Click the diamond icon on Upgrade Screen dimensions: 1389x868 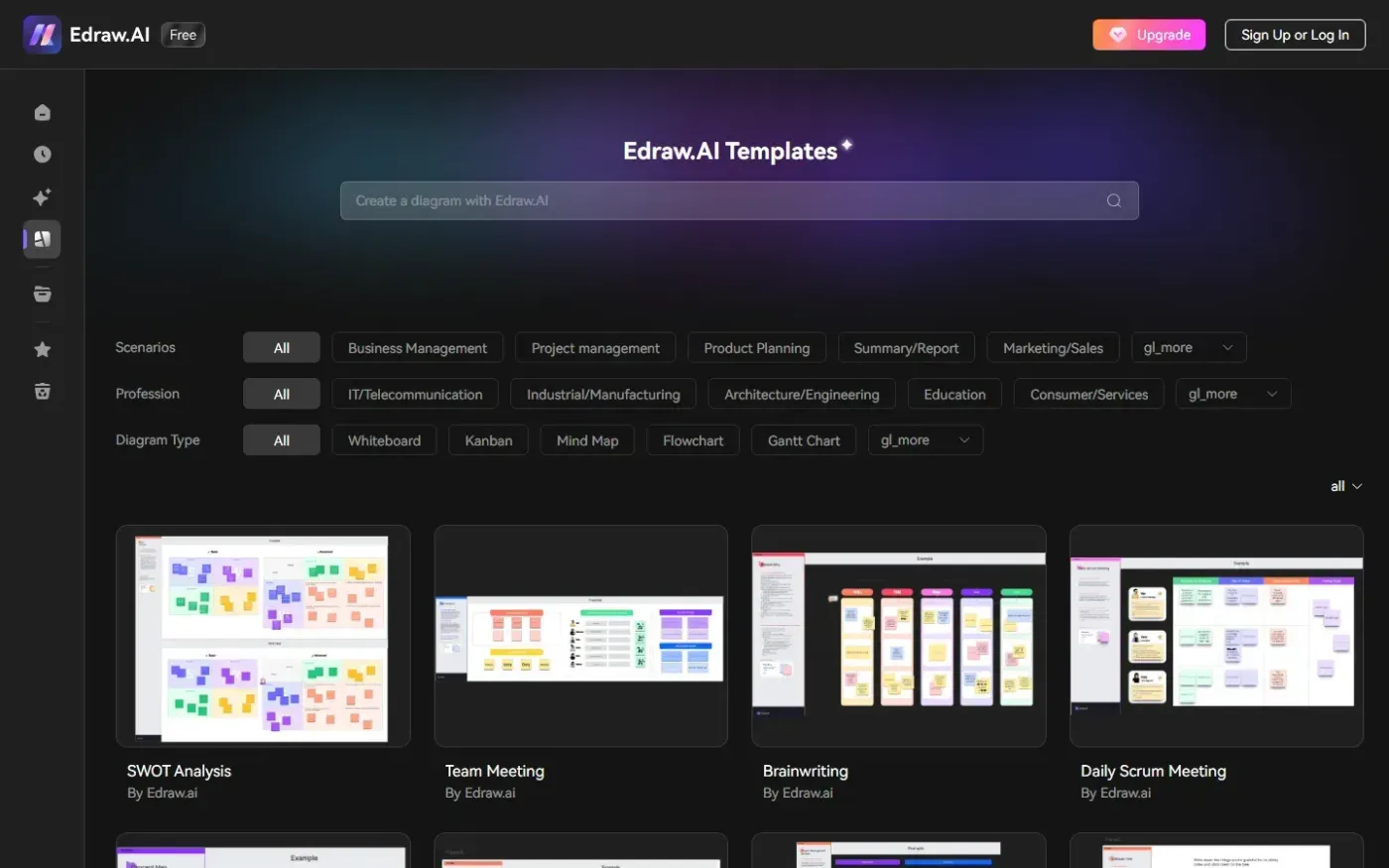pos(1118,35)
